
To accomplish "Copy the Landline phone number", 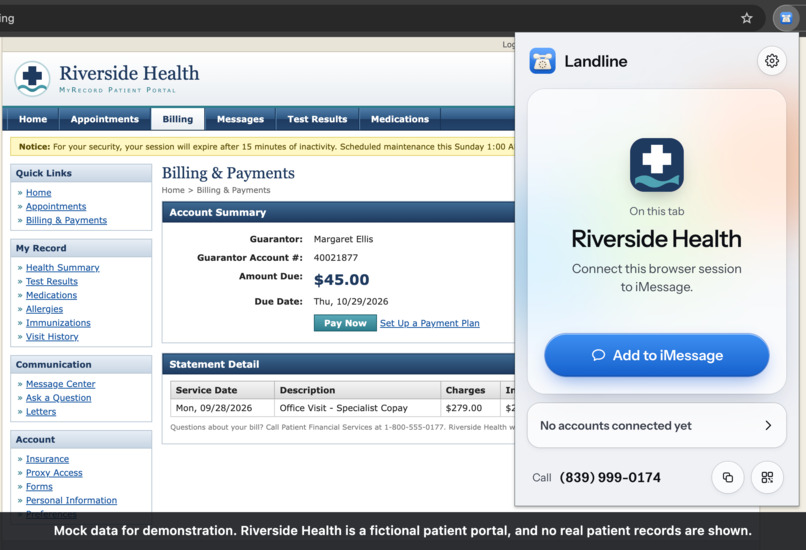I will point(727,478).
